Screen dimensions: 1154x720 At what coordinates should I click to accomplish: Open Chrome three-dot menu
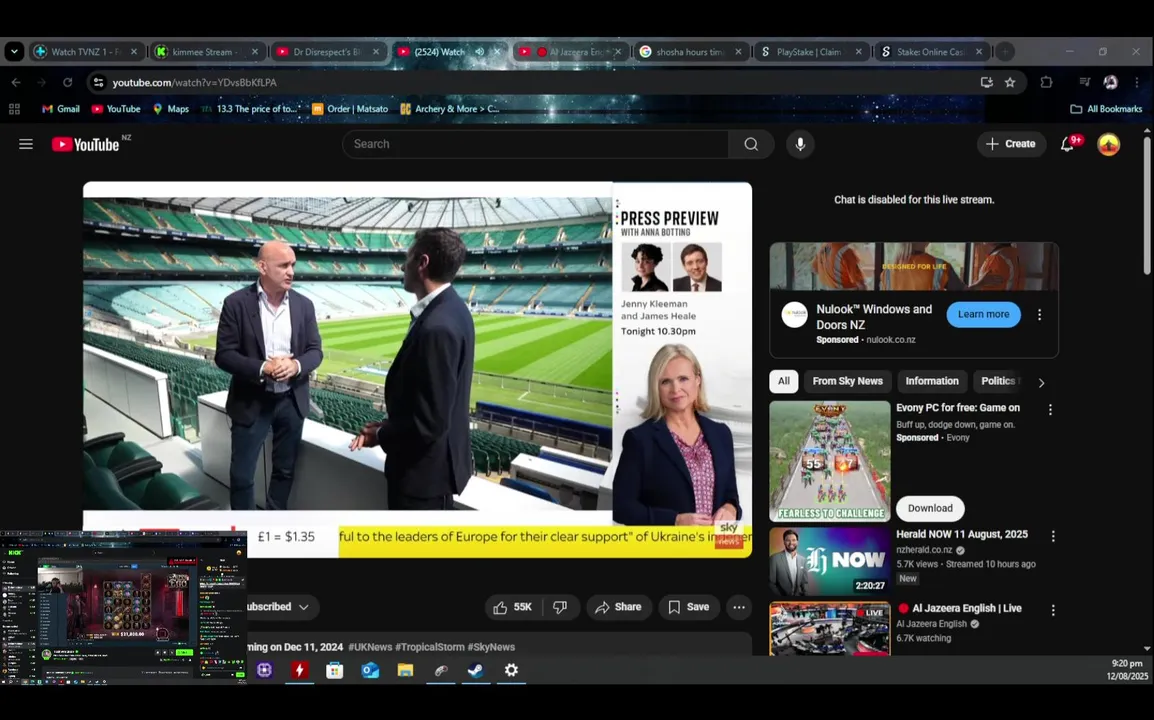[1136, 82]
